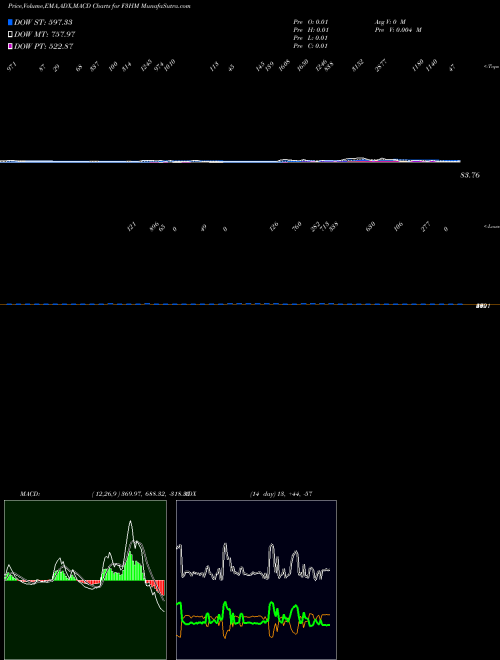The image size is (500, 660).
Task: Click the lower value 126 label
Action: click(x=274, y=227)
